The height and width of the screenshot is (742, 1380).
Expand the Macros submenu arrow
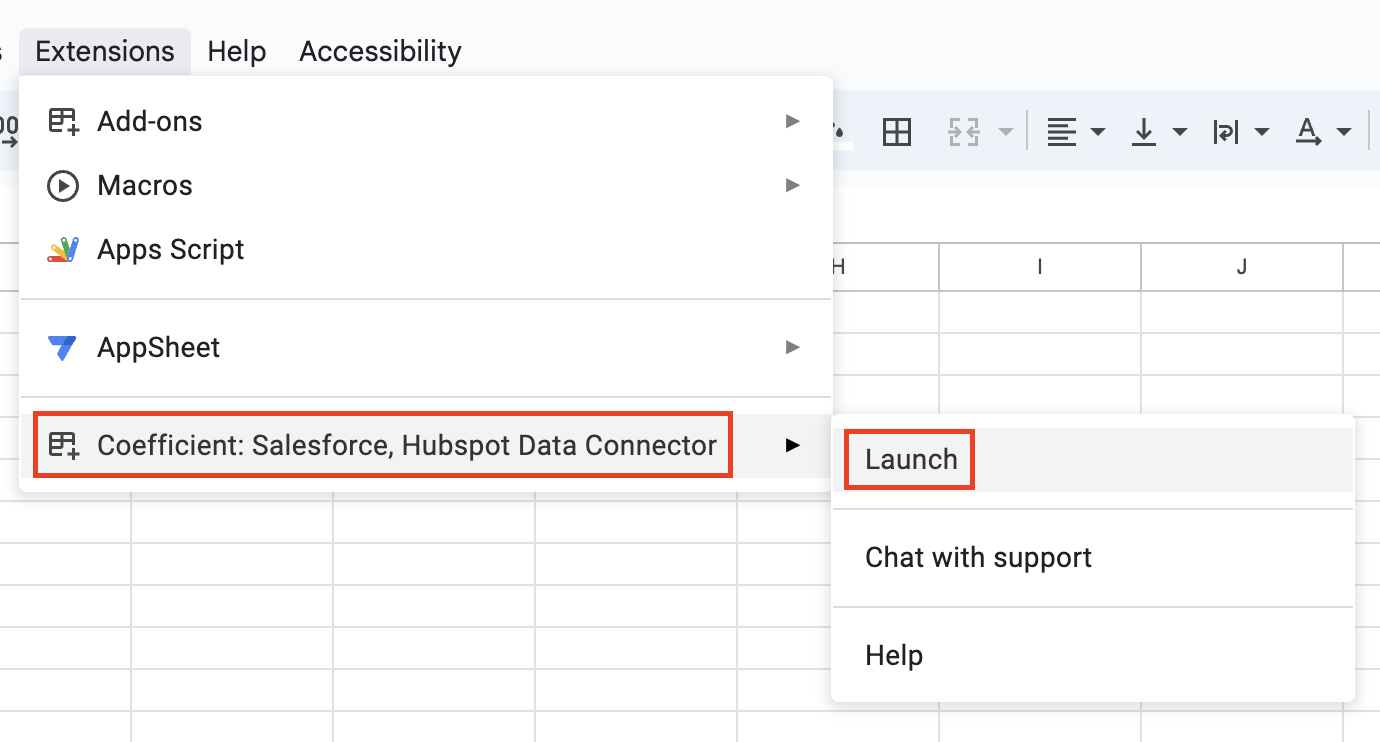pyautogui.click(x=793, y=186)
